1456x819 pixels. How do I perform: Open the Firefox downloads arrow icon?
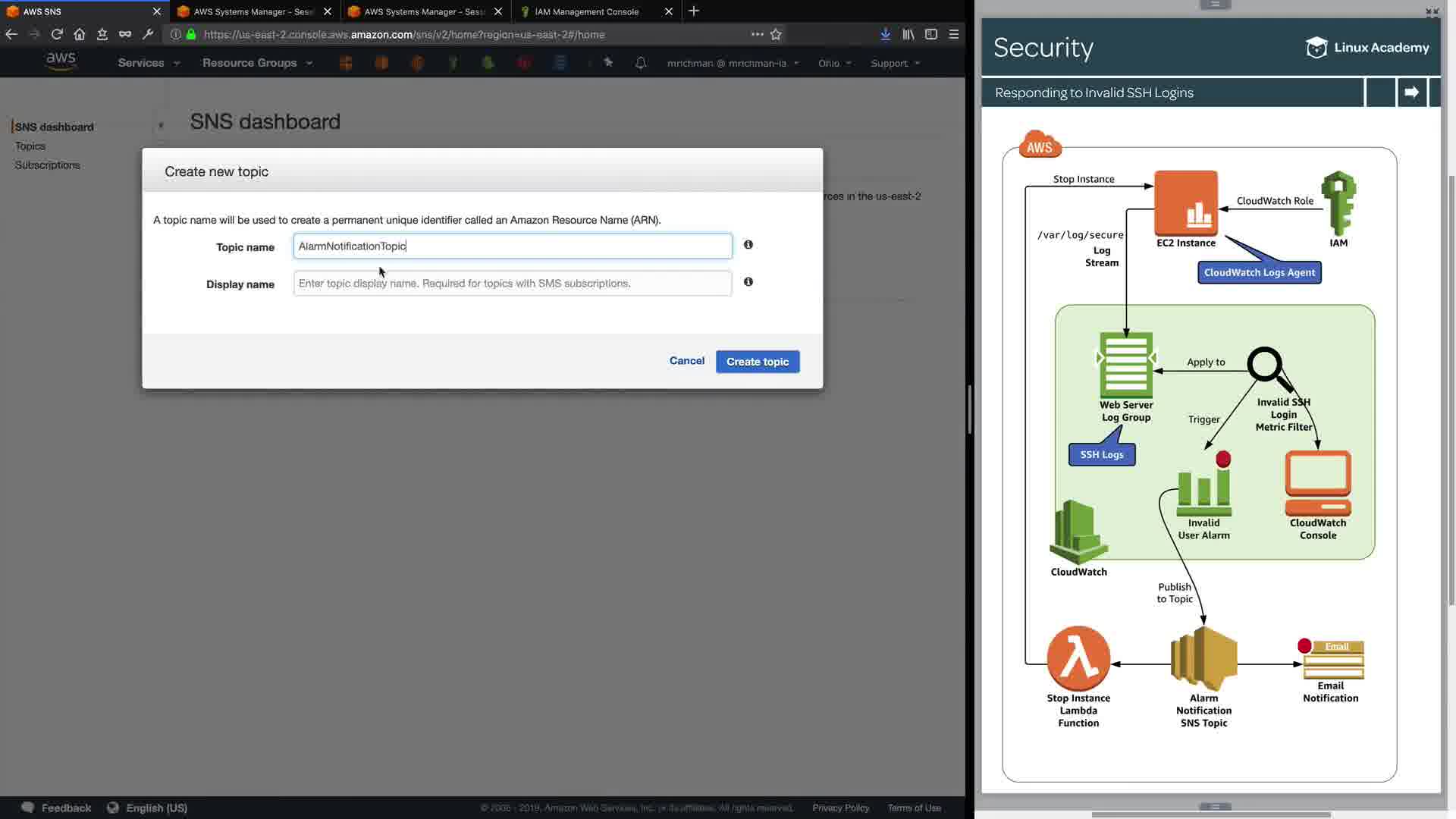pyautogui.click(x=885, y=34)
